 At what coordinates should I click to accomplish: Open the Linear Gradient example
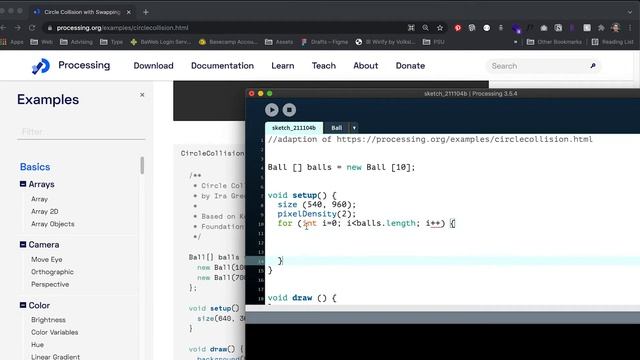[x=56, y=357]
